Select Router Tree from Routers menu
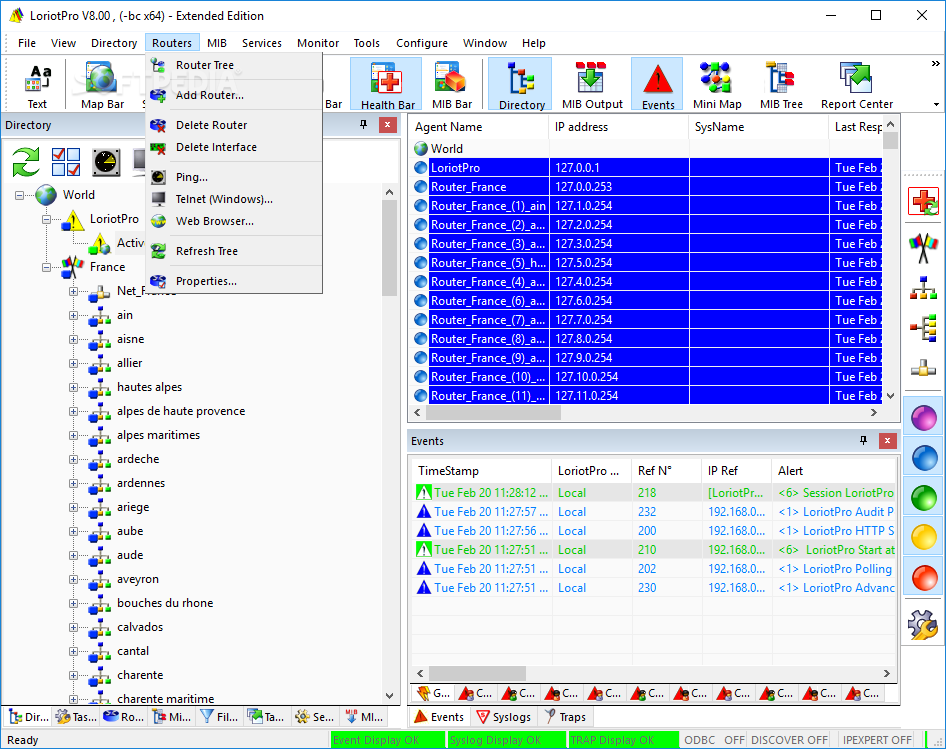The height and width of the screenshot is (749, 946). [234, 65]
